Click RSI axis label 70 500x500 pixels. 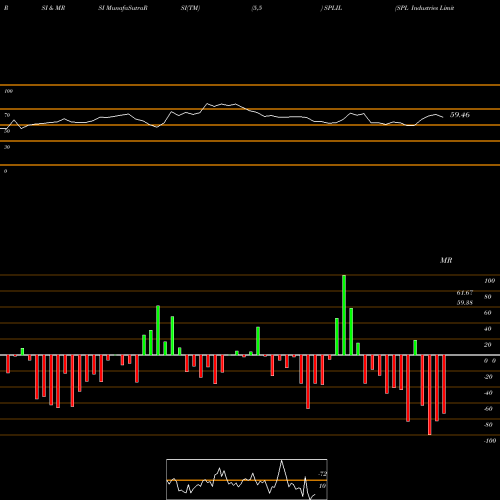[7, 115]
